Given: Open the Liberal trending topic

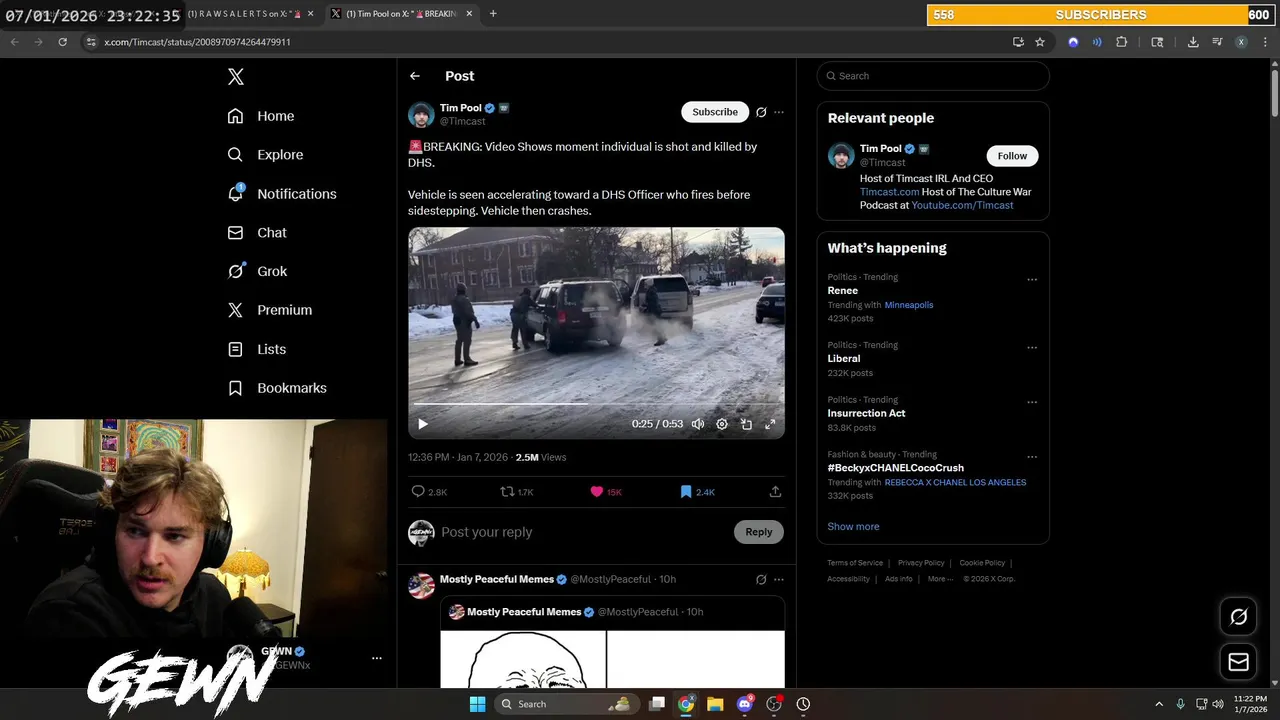Looking at the screenshot, I should pos(844,359).
